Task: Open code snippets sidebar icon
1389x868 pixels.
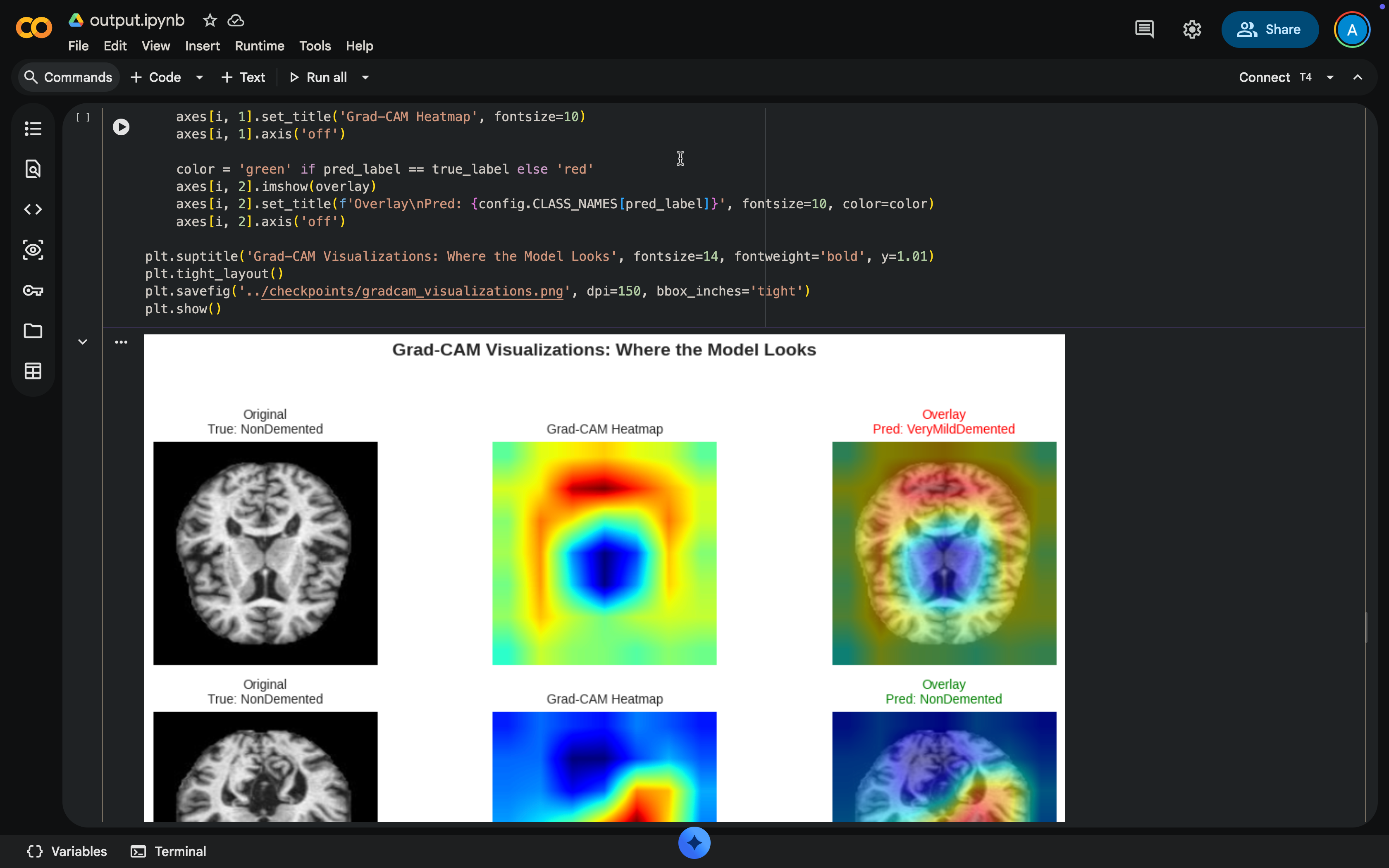Action: click(33, 210)
